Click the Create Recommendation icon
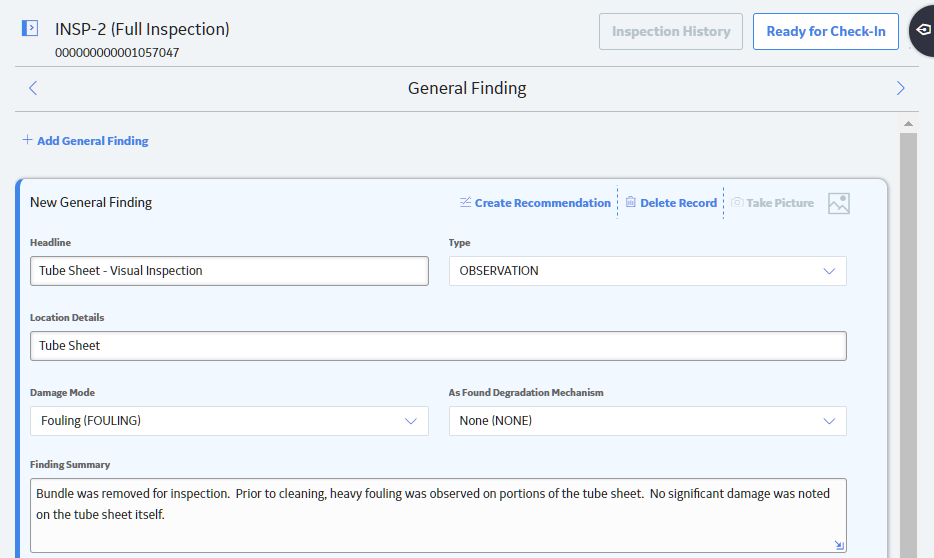This screenshot has height=558, width=934. pyautogui.click(x=465, y=202)
